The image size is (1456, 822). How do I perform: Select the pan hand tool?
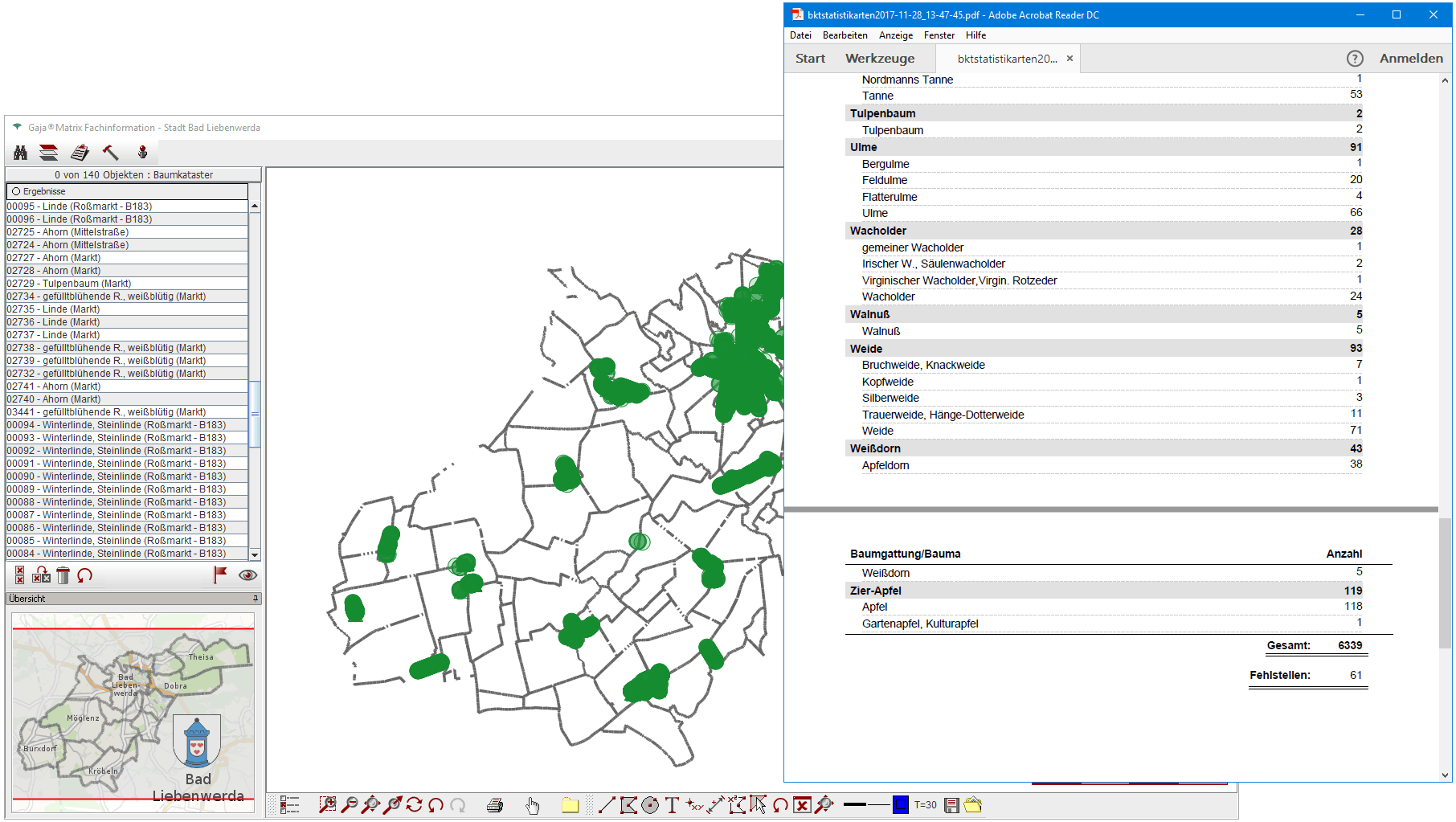click(x=533, y=805)
